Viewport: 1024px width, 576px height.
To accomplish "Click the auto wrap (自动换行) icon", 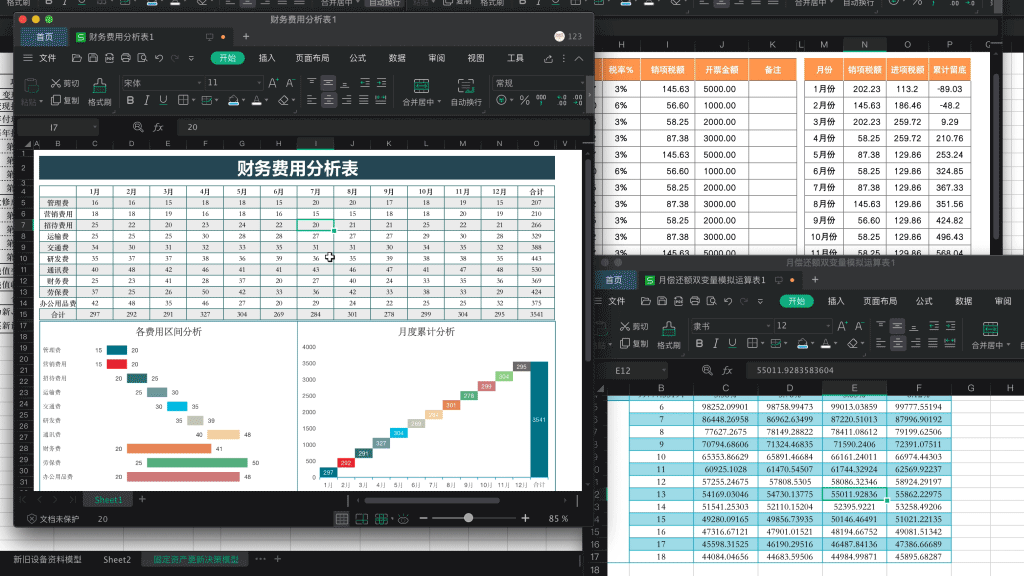I will tap(465, 91).
